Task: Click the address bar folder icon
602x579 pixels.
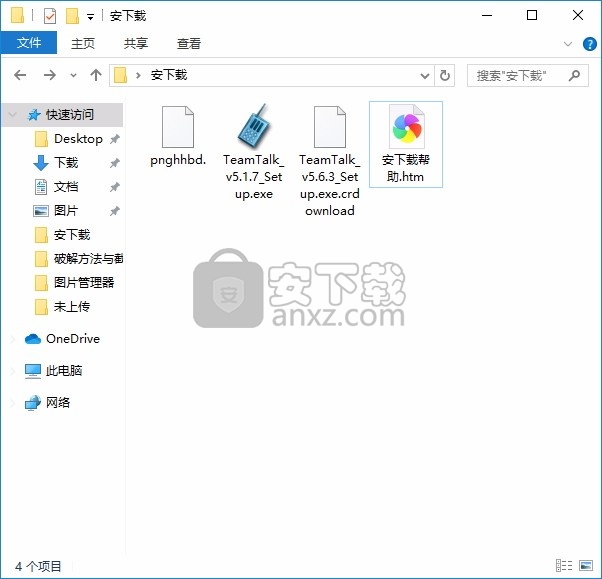Action: (121, 75)
